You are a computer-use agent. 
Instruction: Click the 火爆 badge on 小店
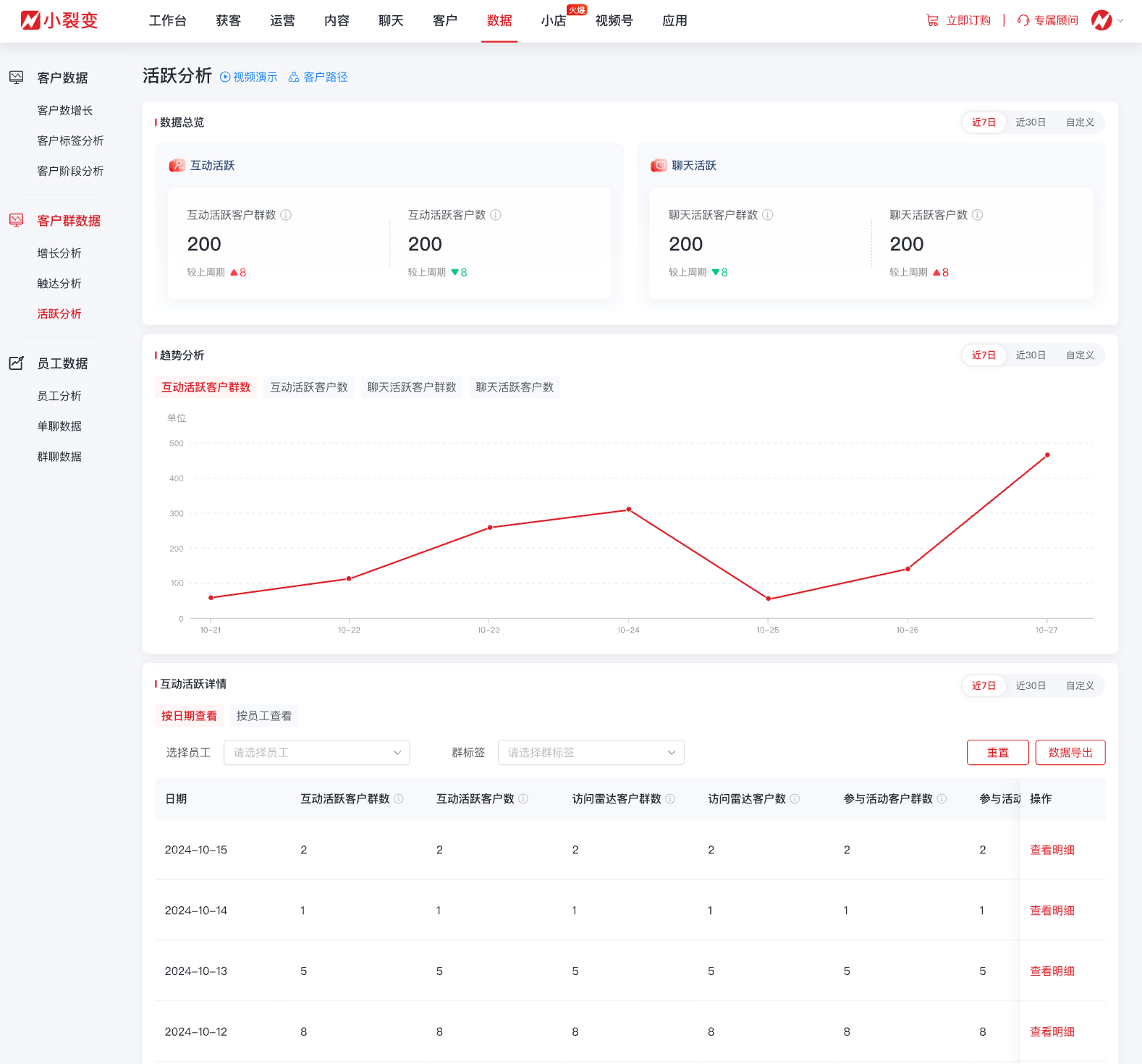577,10
